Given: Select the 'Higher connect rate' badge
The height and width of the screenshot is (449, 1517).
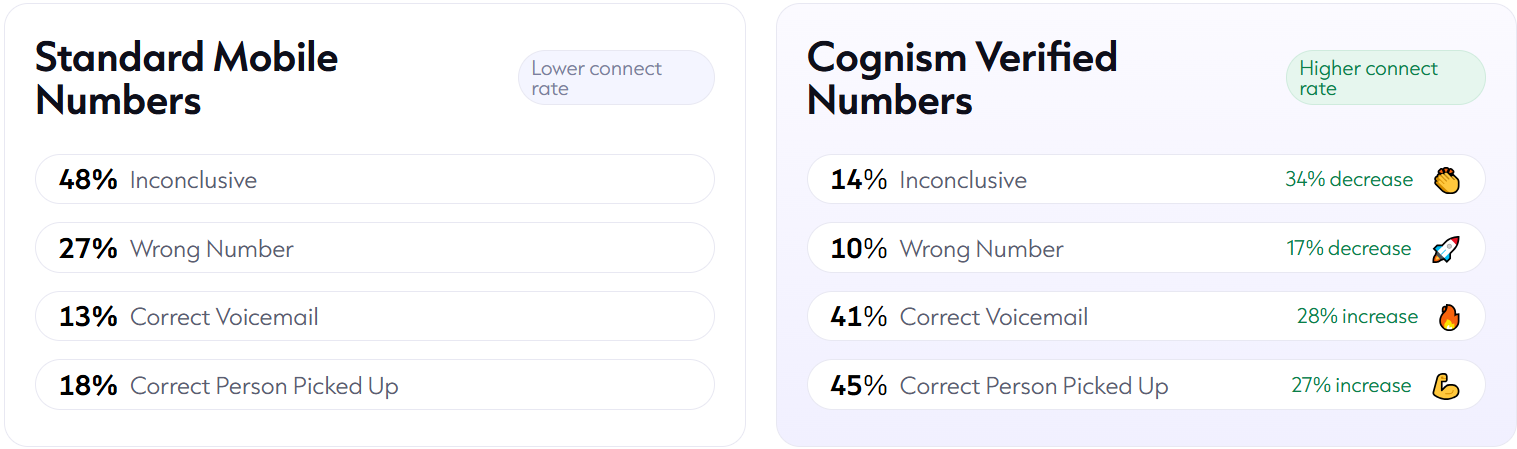Looking at the screenshot, I should (x=1386, y=78).
